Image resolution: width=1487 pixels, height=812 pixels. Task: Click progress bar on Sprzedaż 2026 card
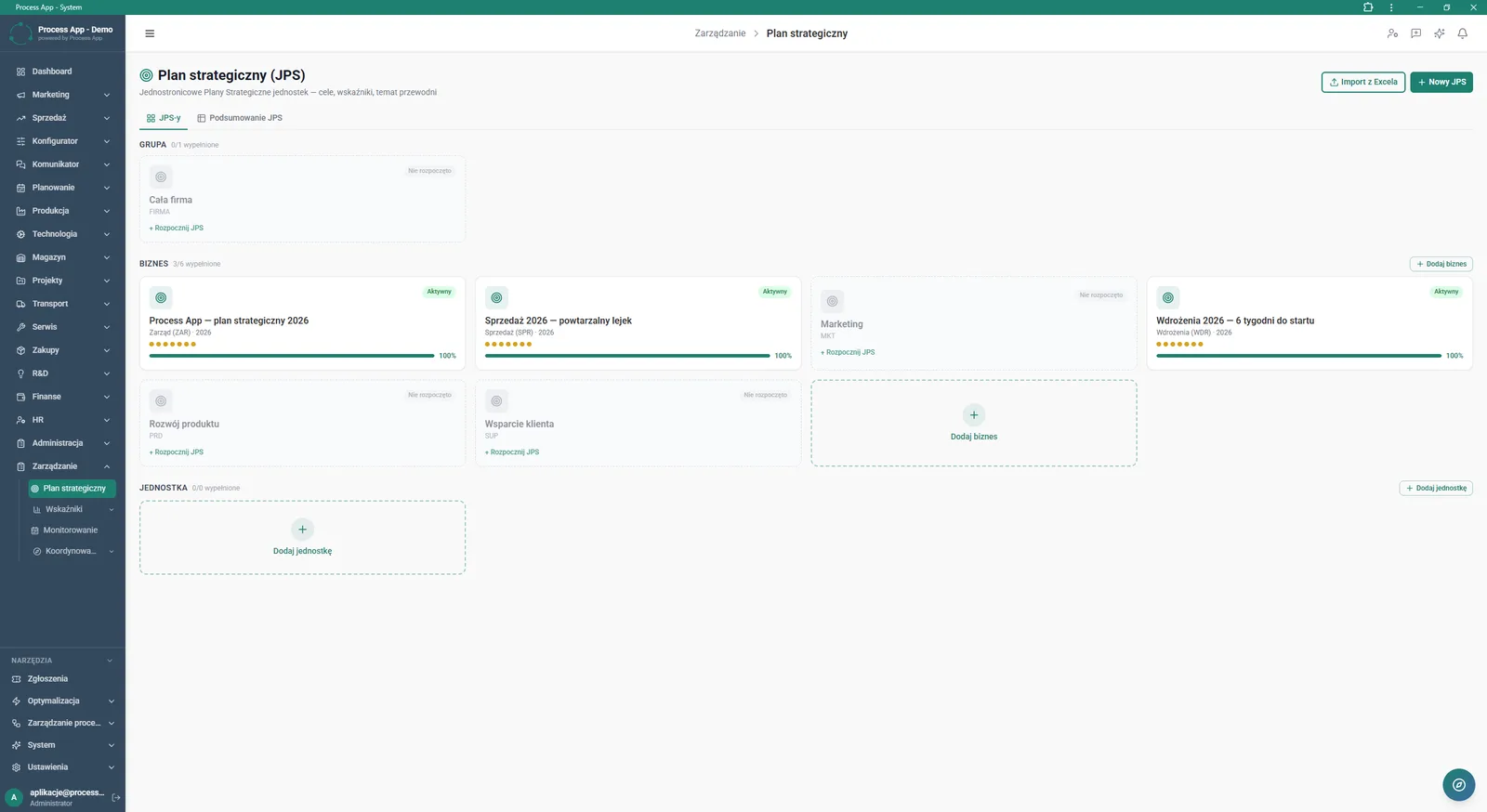tap(627, 355)
